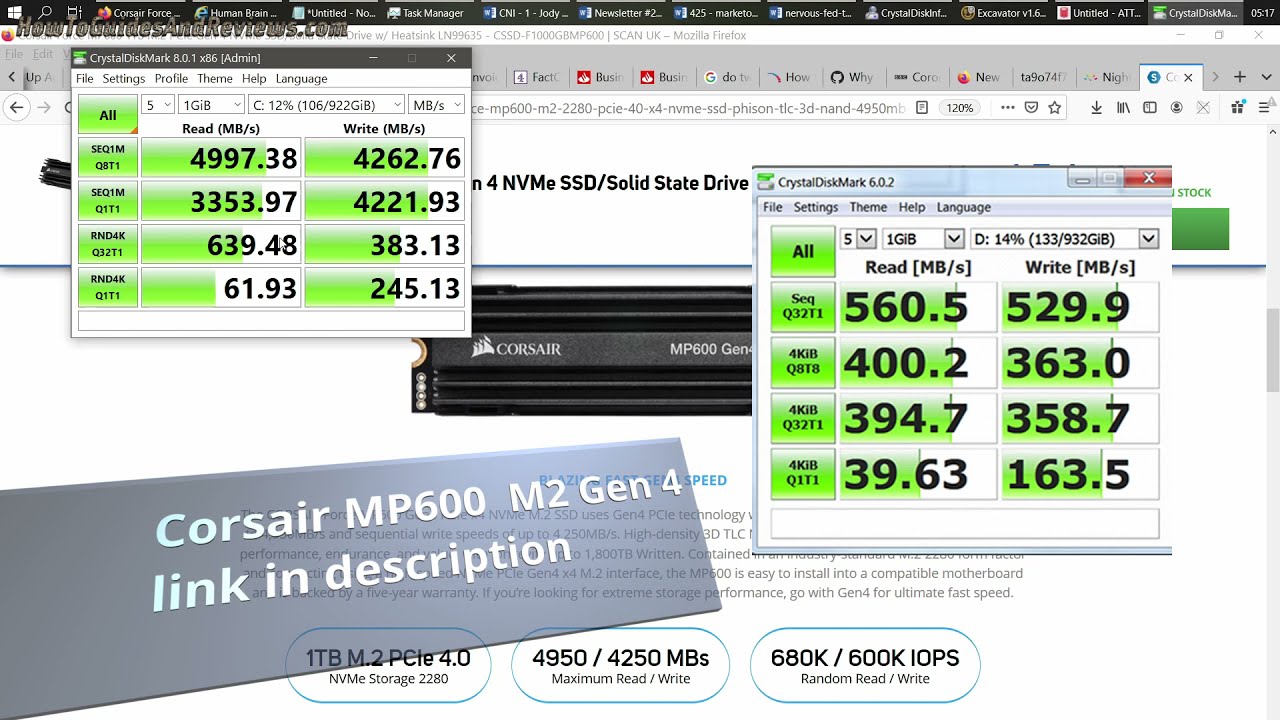This screenshot has height=720, width=1280.
Task: Switch to the Human Brain taskbar item
Action: [236, 13]
